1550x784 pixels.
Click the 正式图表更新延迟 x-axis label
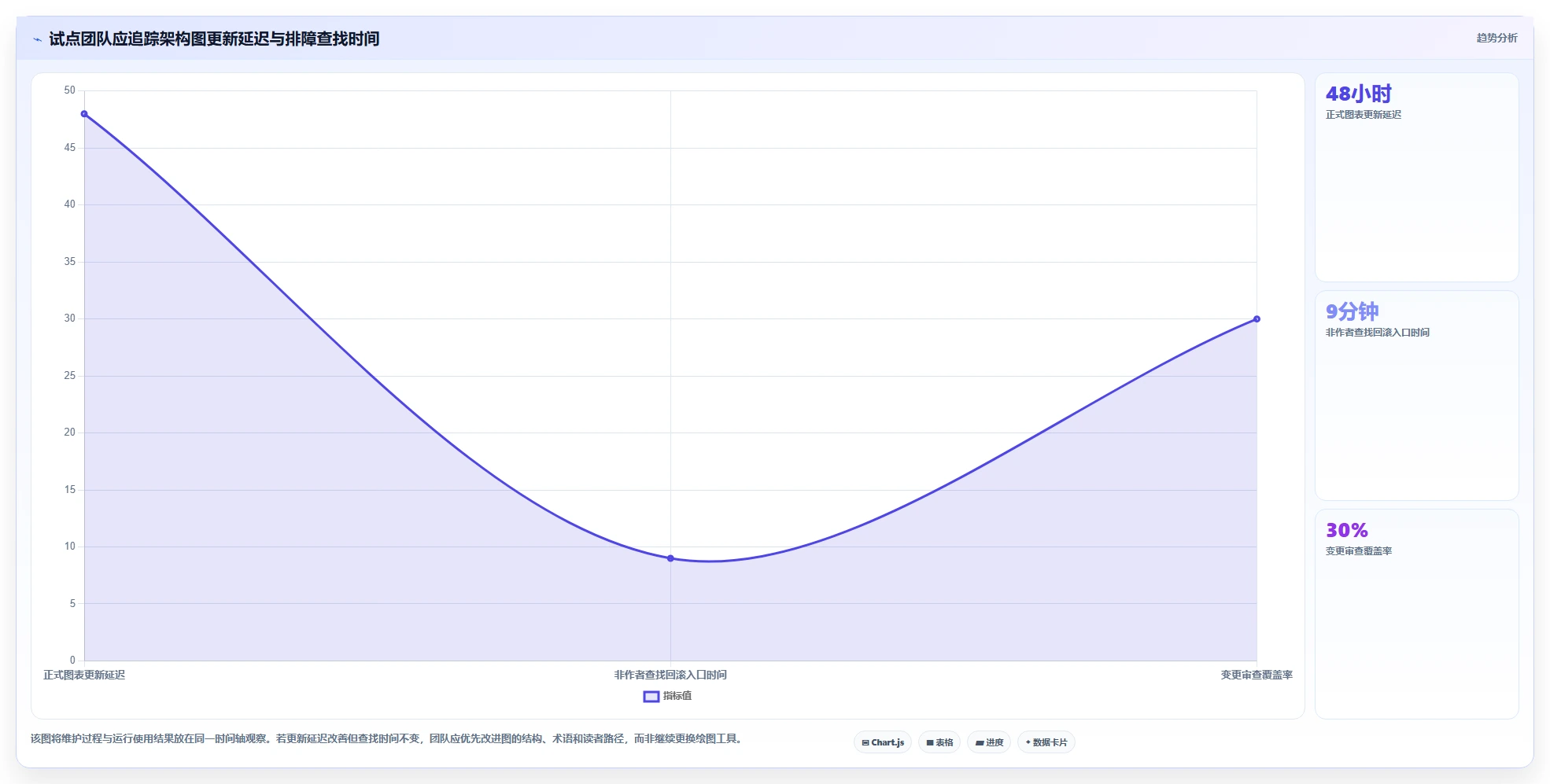84,675
